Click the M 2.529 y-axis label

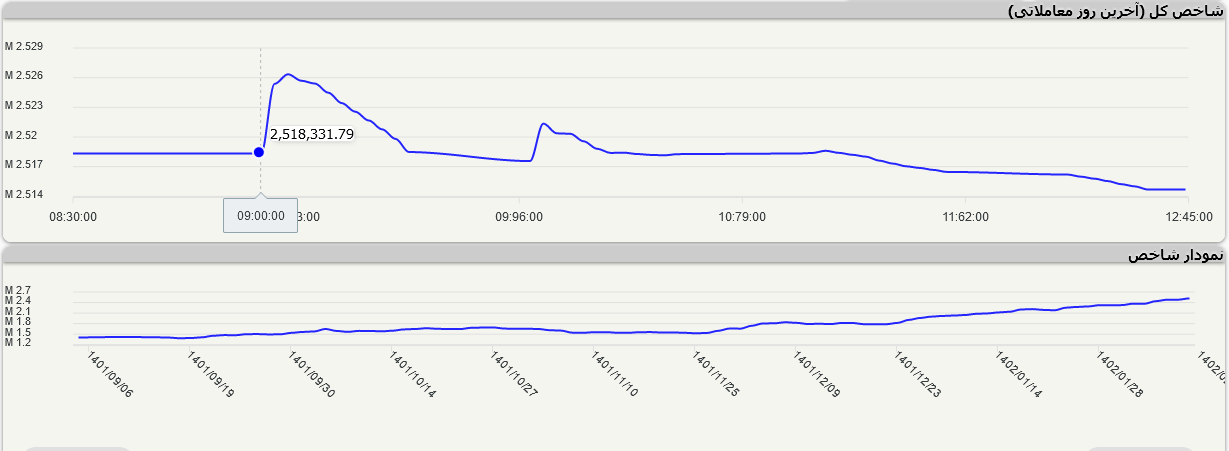23,47
